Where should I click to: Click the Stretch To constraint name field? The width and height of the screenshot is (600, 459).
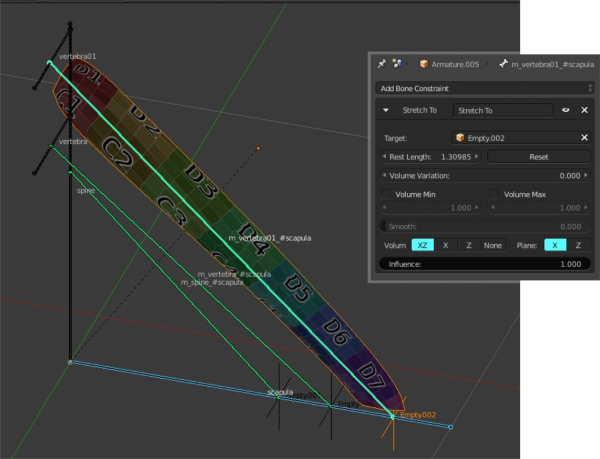tap(502, 110)
